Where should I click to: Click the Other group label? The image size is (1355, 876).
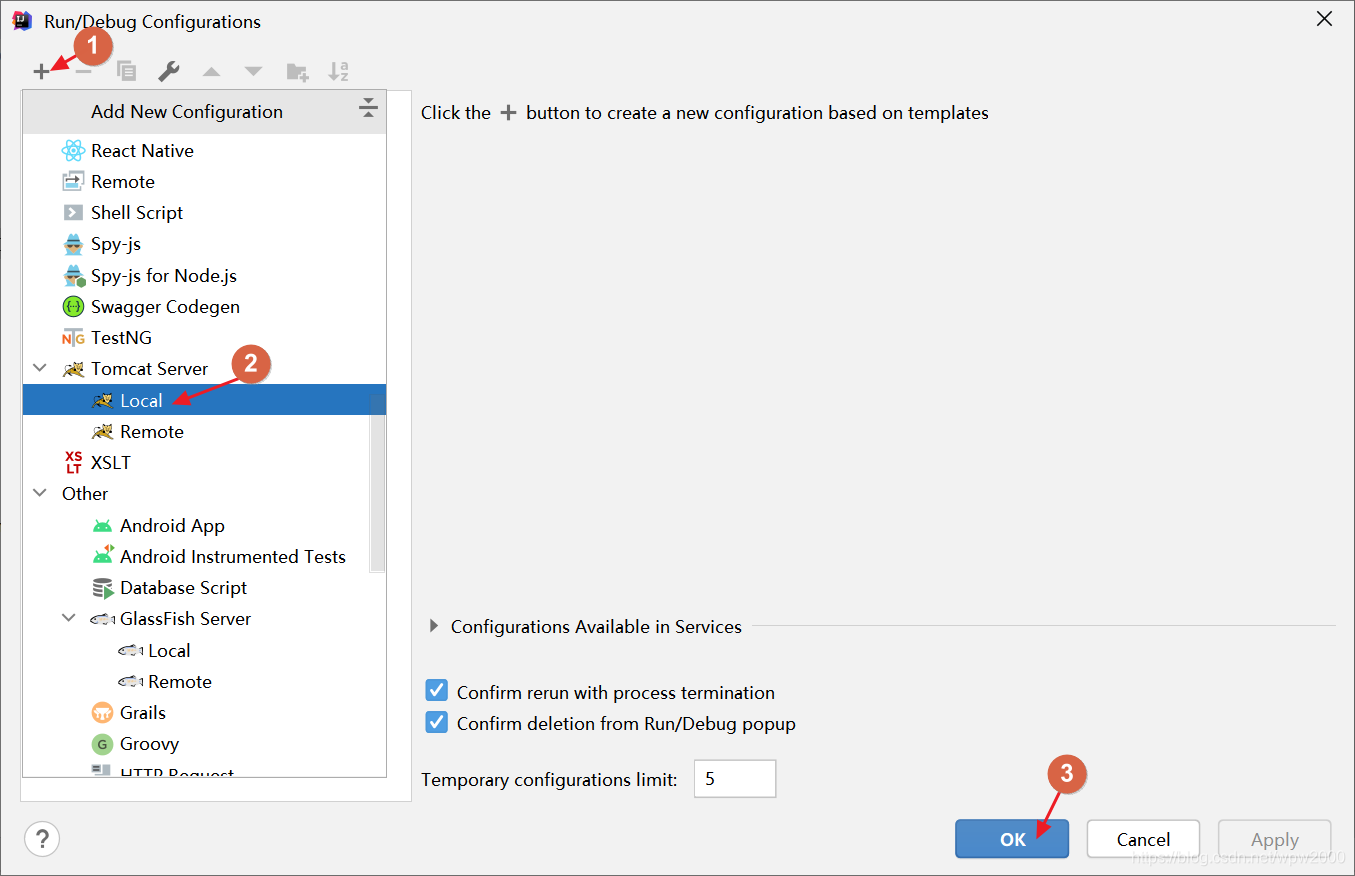coord(85,494)
